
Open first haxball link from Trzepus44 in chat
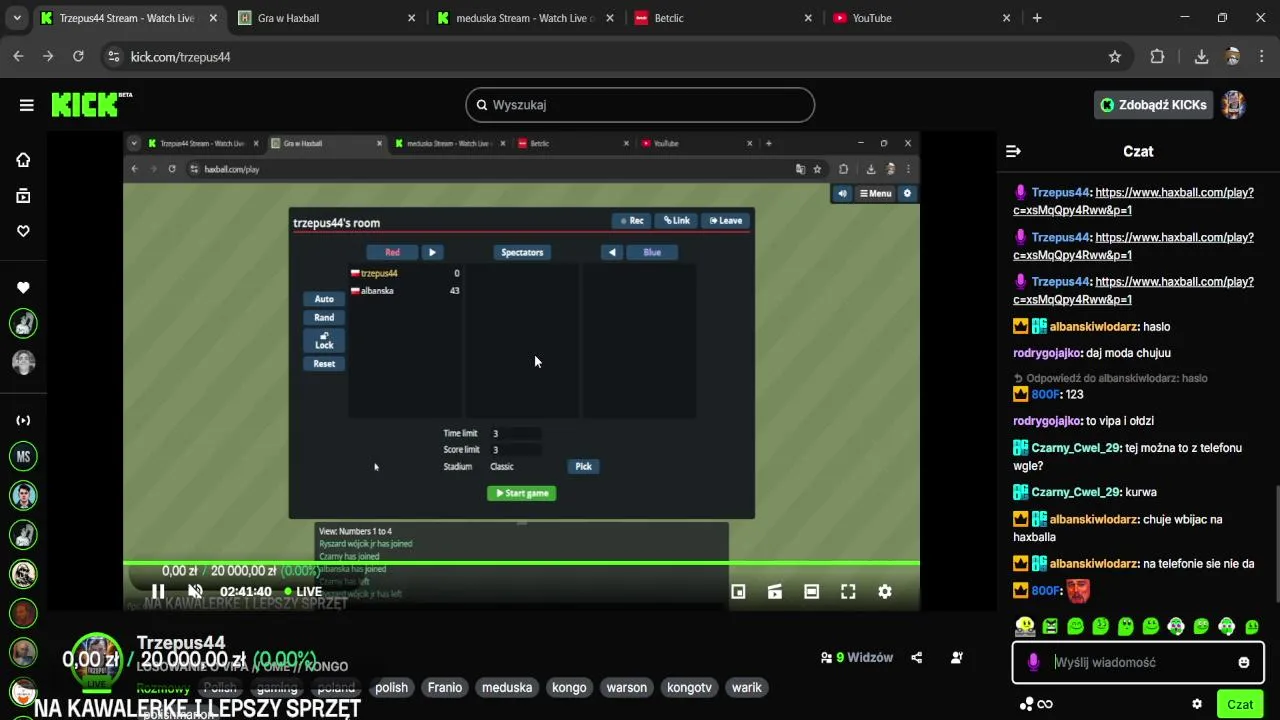1133,200
